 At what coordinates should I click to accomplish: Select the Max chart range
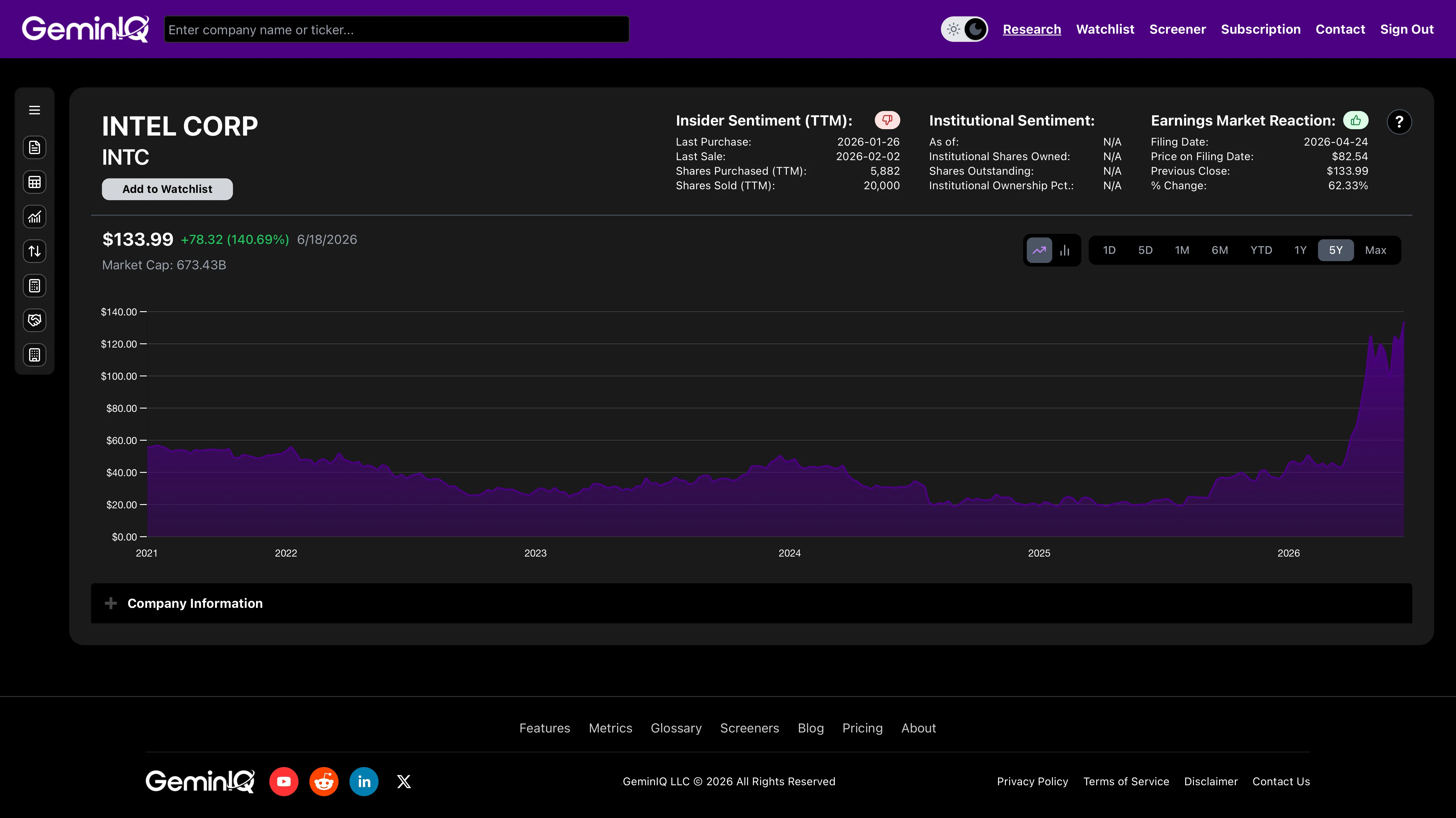pyautogui.click(x=1375, y=250)
